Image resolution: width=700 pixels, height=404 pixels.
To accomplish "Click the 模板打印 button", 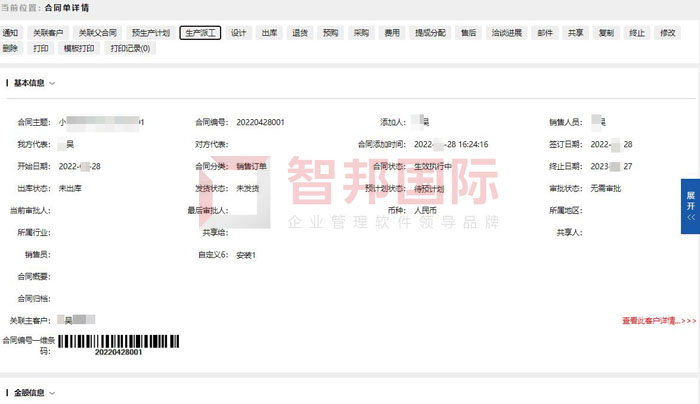I will point(79,48).
